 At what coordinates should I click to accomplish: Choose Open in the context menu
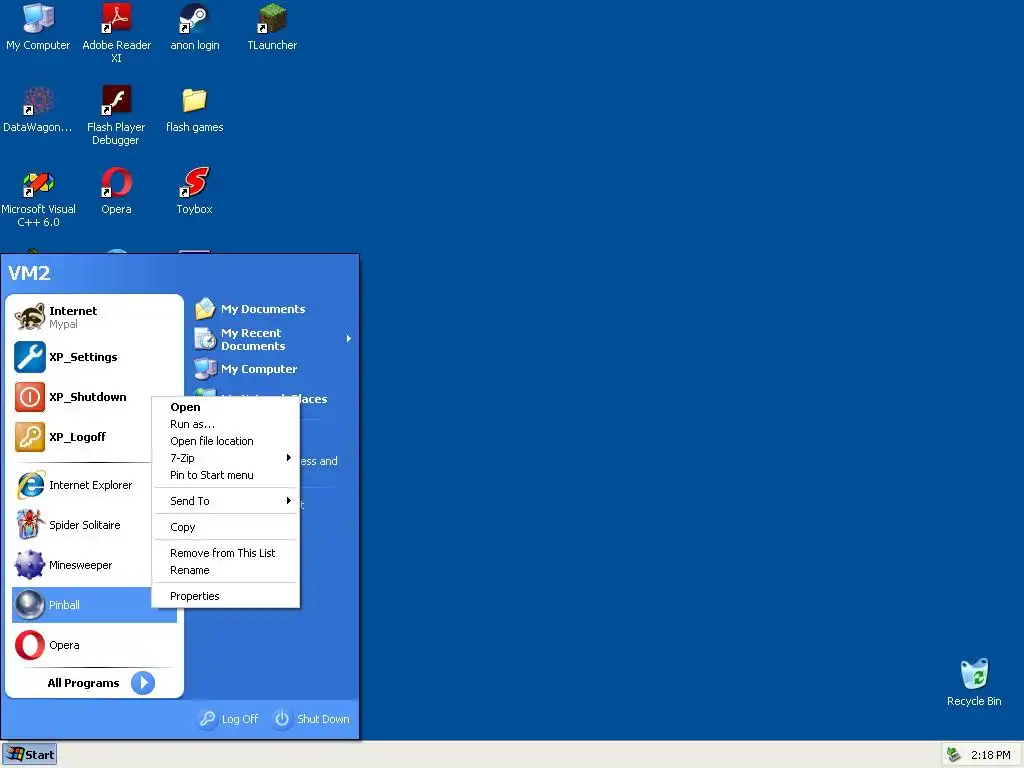(226, 407)
